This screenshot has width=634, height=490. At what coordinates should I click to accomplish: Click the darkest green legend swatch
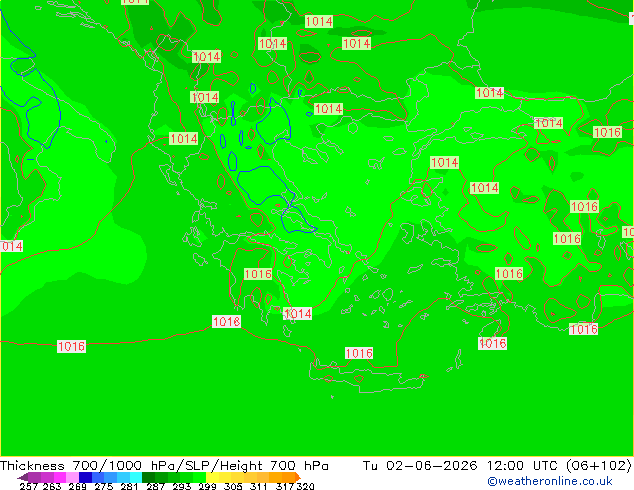pos(148,477)
